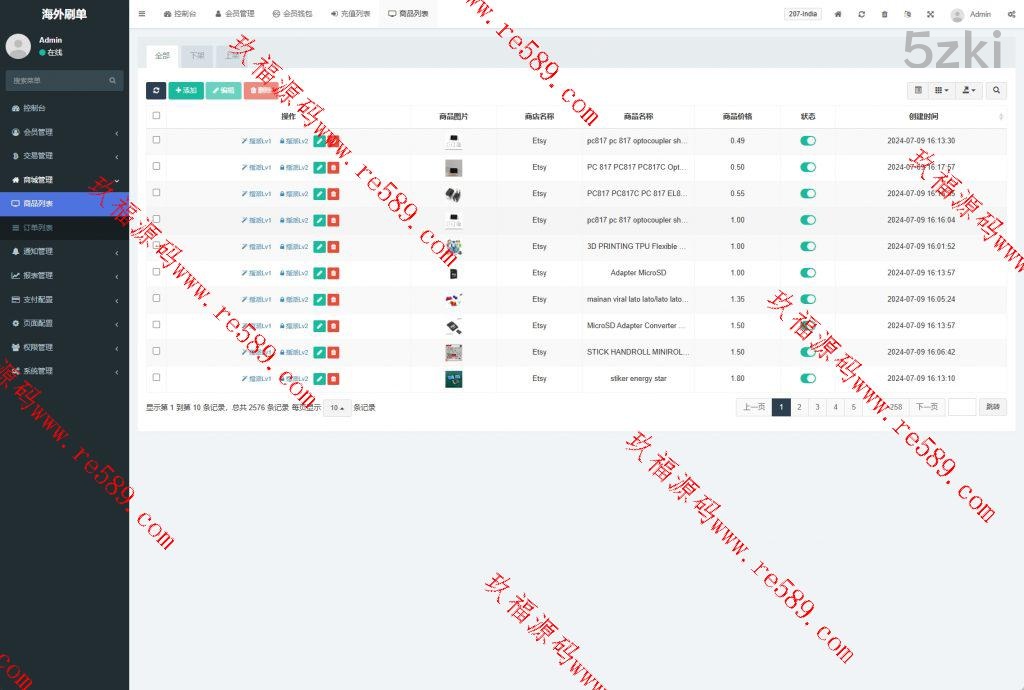
Task: Click the home icon in top bar
Action: click(838, 14)
